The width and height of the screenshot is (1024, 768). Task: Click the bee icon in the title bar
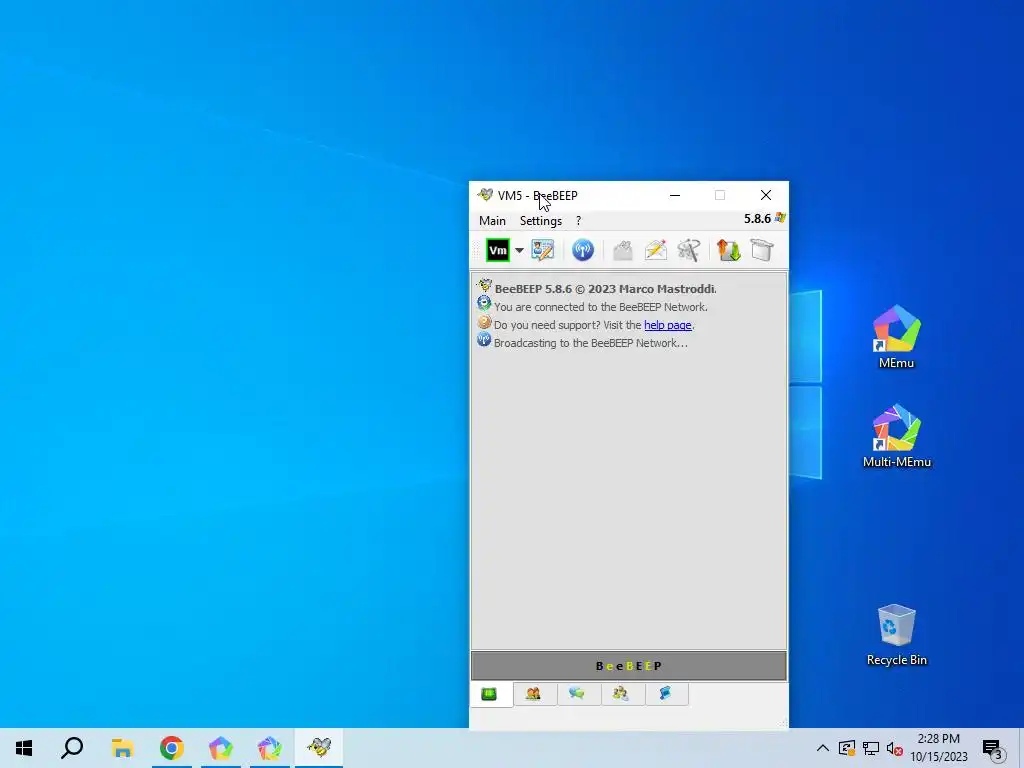485,195
